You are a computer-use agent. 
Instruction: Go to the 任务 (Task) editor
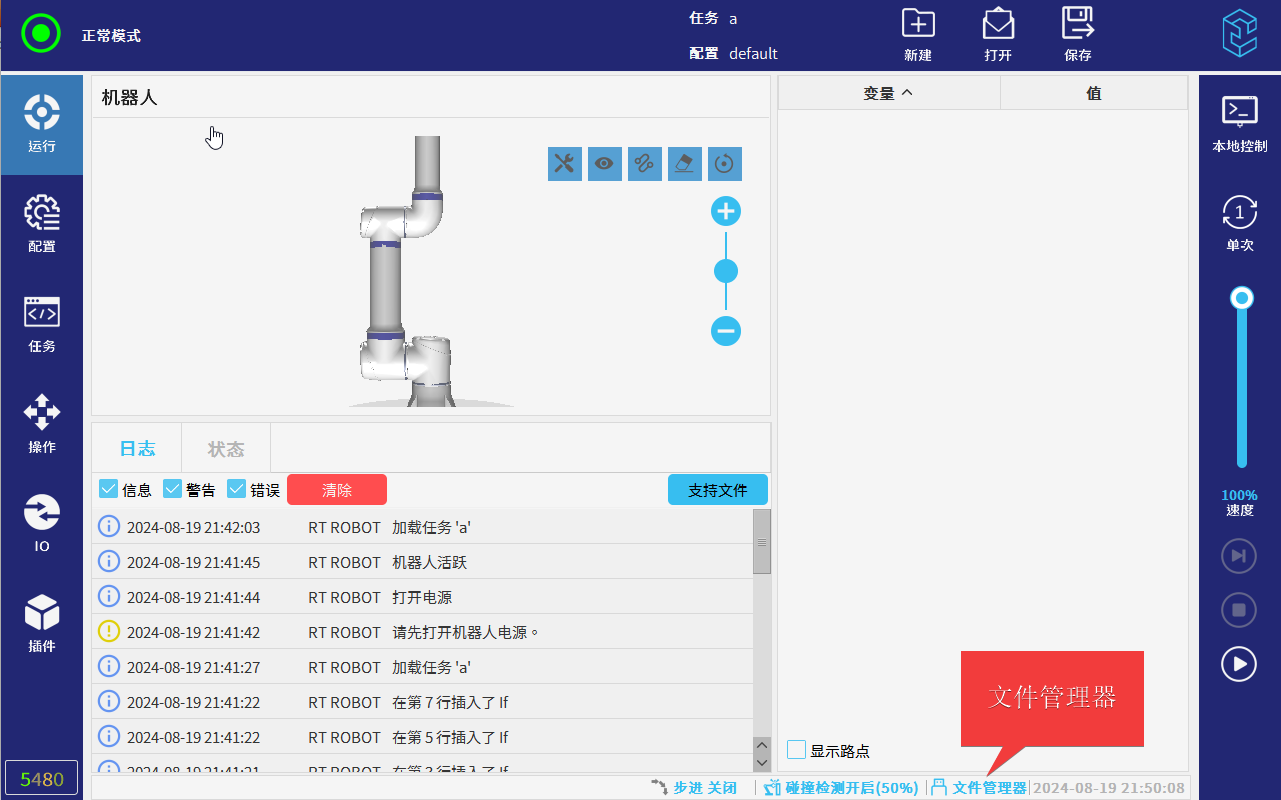(42, 324)
